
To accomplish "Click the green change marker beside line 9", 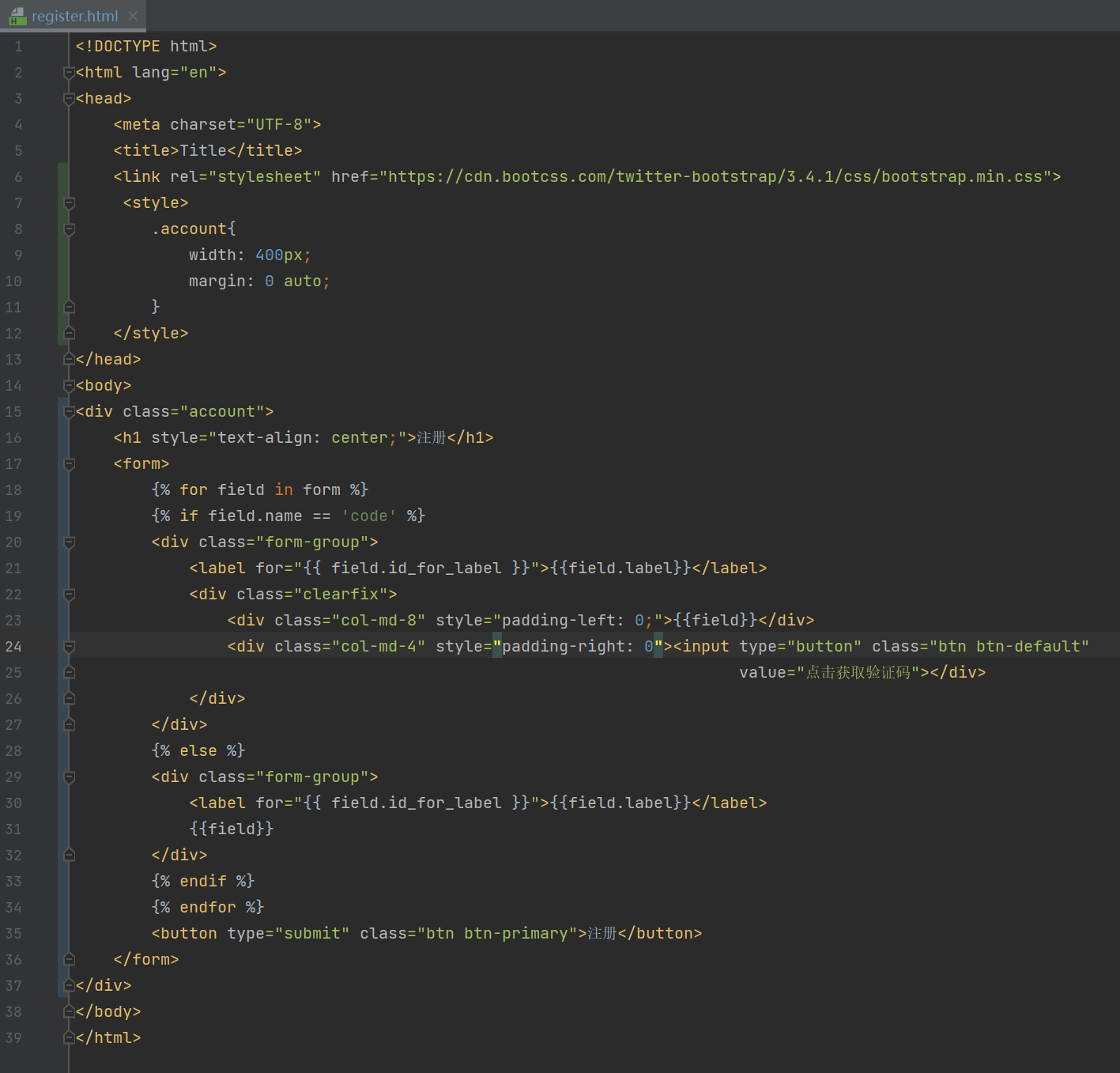I will 62,255.
